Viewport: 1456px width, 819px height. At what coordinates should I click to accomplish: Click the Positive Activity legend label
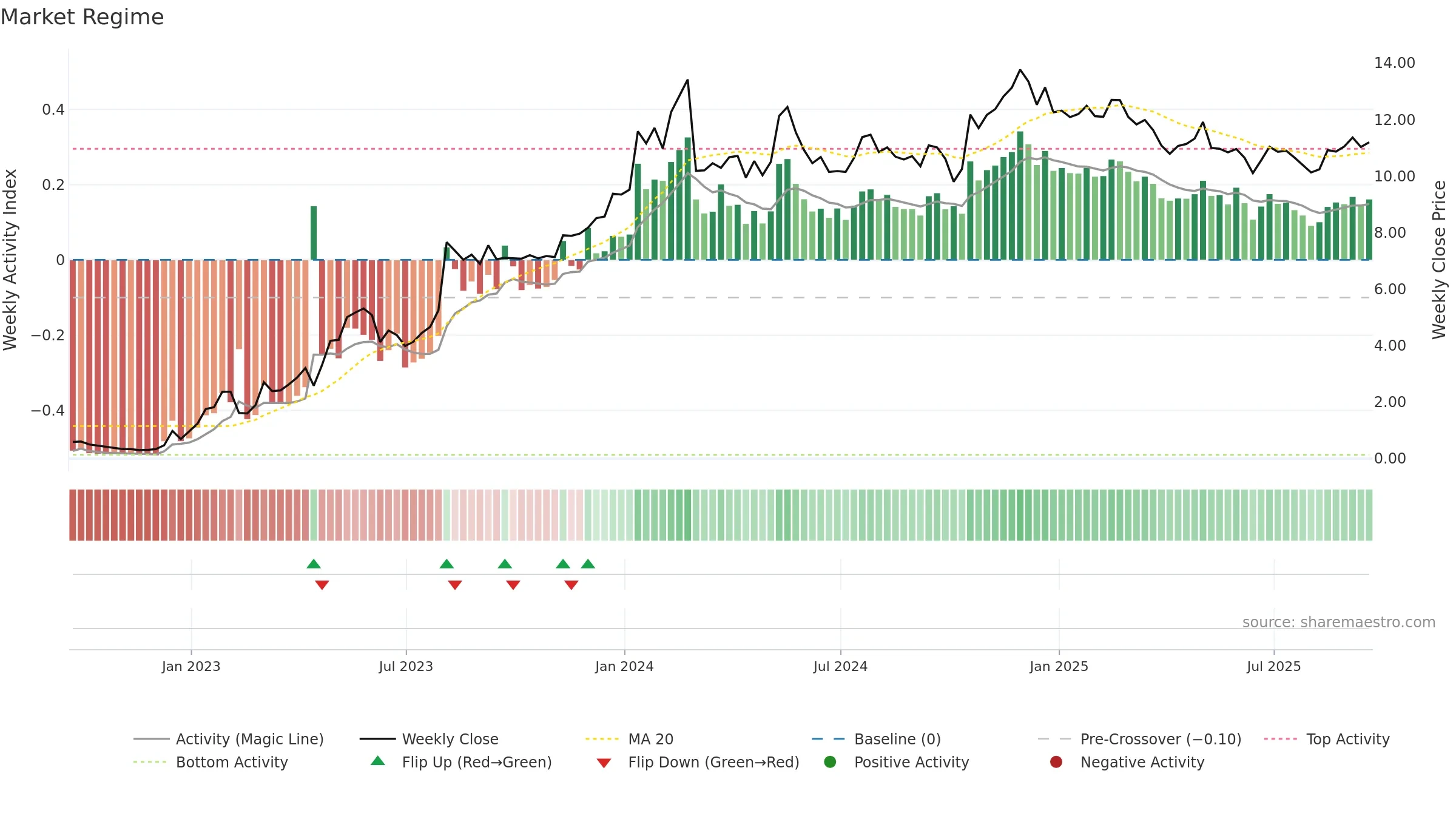(912, 762)
